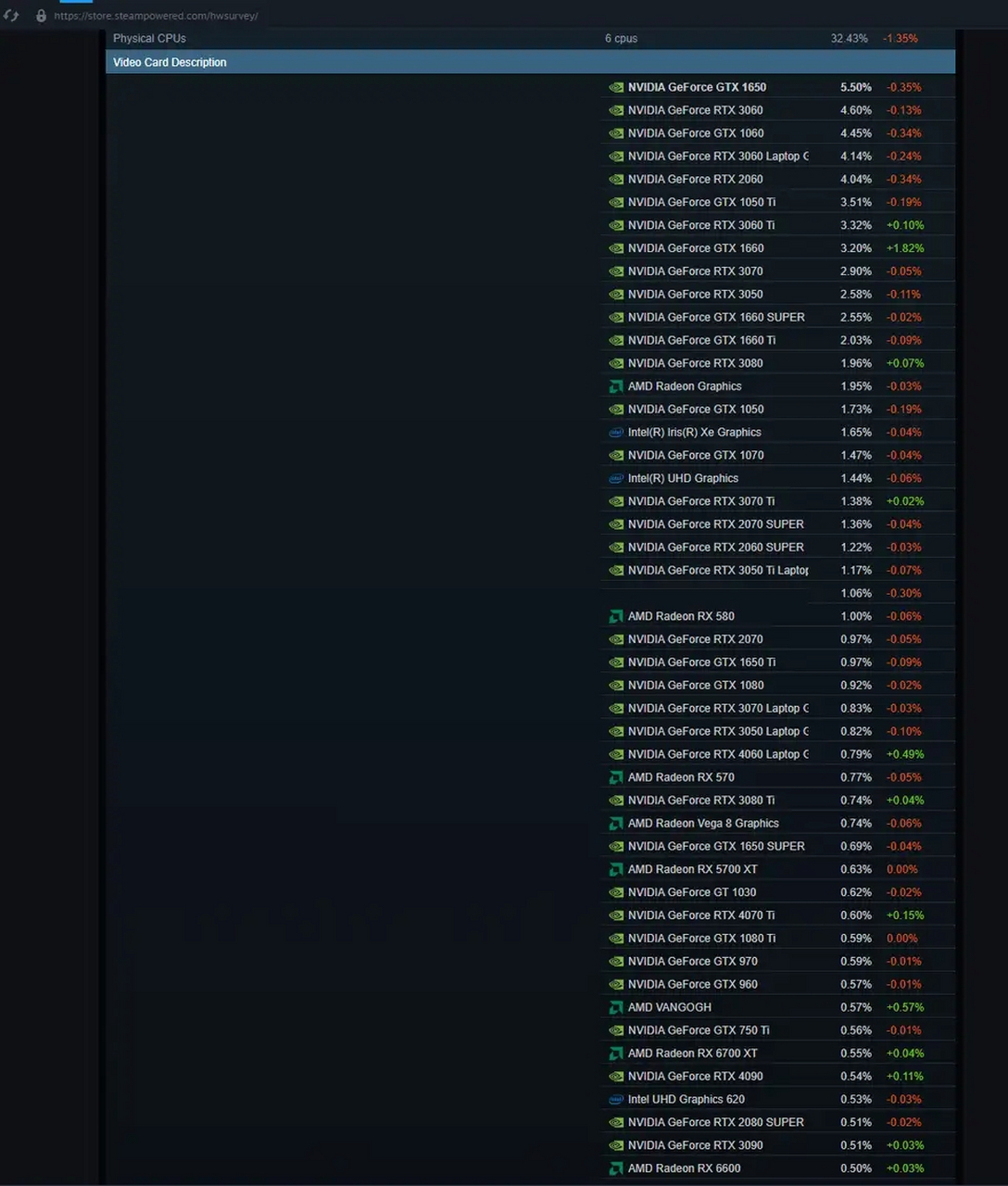Screen dimensions: 1008x1186
Task: Click the NVIDIA icon beside GeForce GTX 1650
Action: click(x=616, y=86)
